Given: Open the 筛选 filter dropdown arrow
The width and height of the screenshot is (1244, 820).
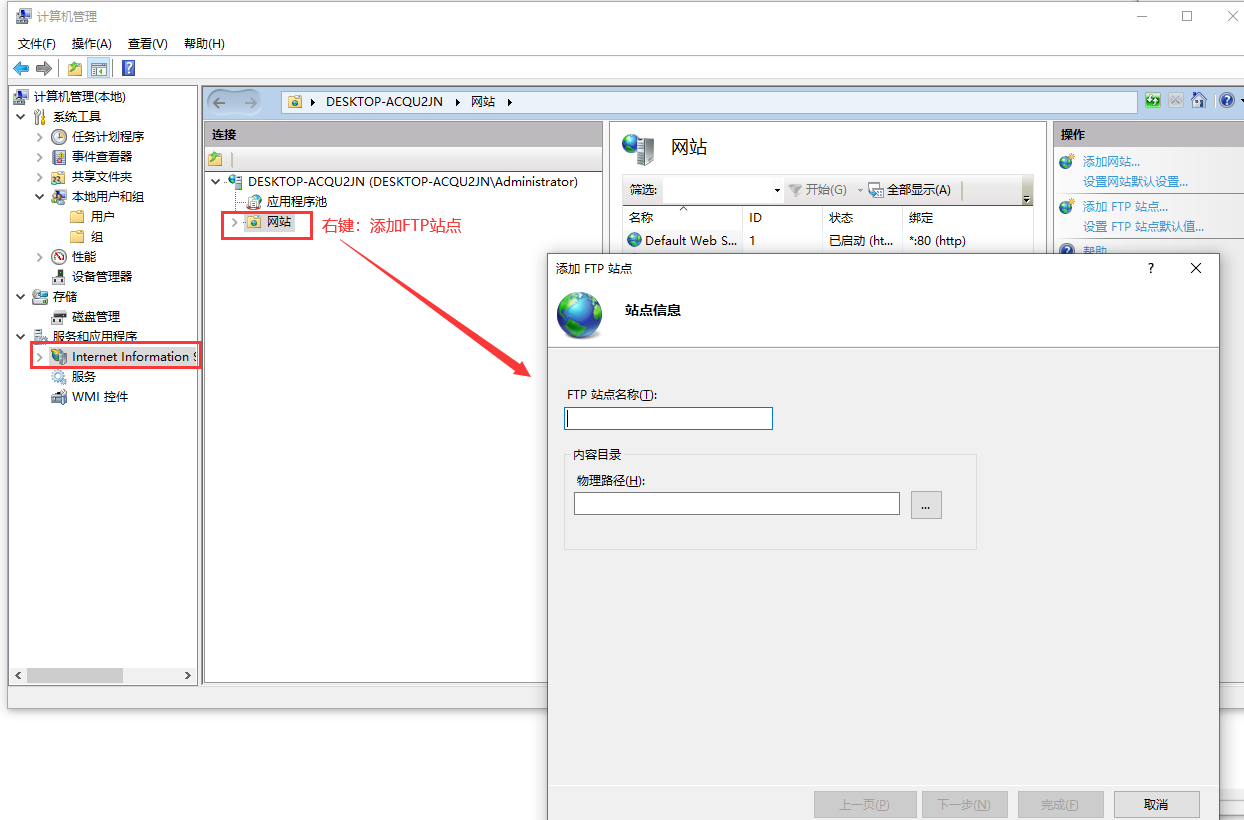Looking at the screenshot, I should [x=777, y=190].
